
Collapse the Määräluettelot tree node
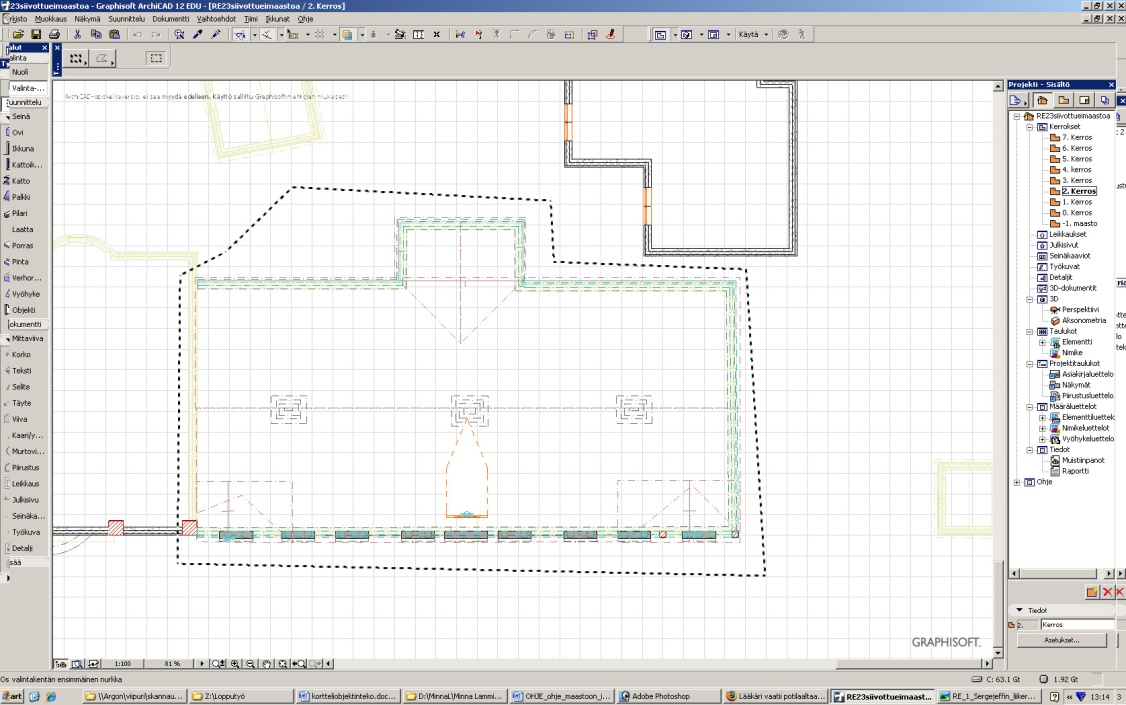coord(1029,407)
